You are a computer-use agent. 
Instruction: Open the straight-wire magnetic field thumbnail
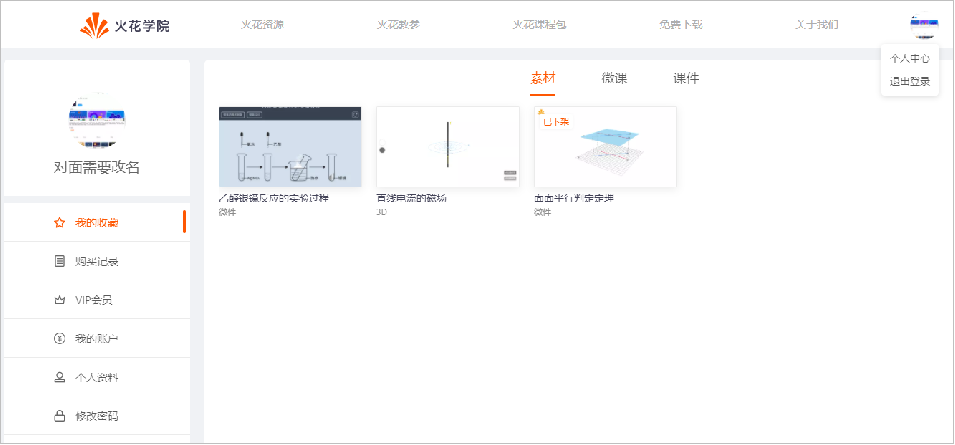click(448, 147)
